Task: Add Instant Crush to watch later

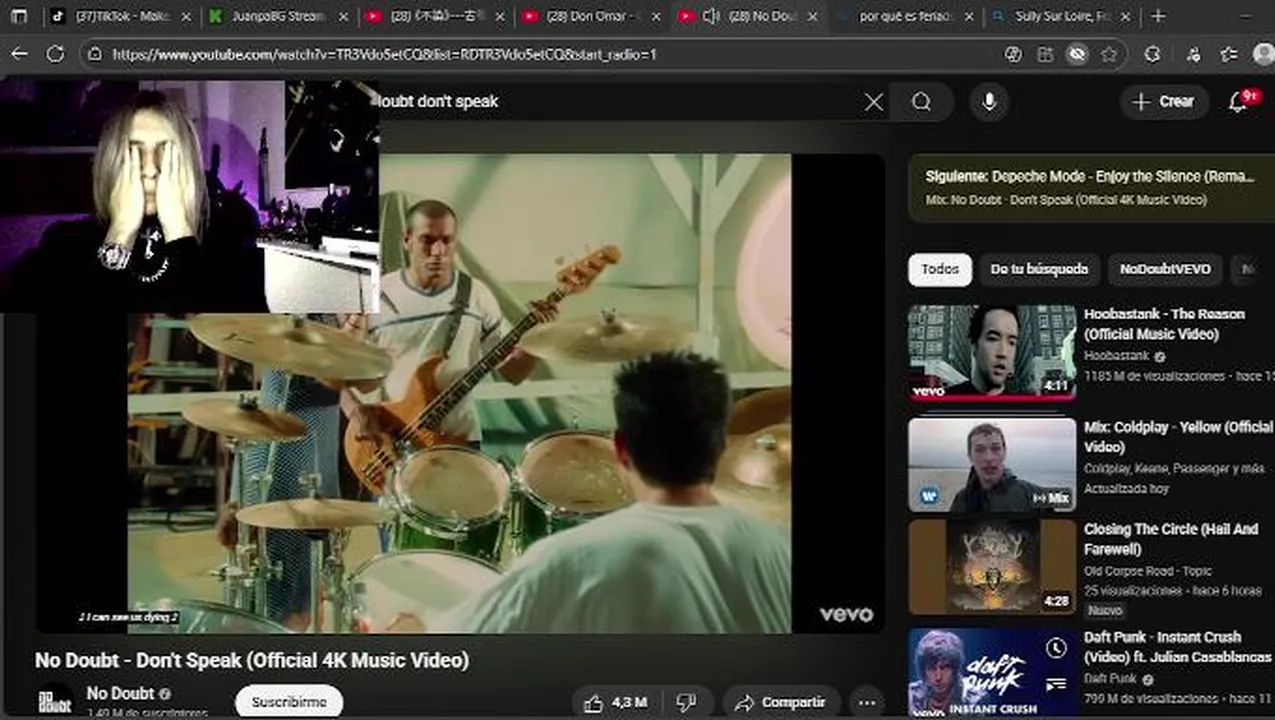Action: tap(1056, 649)
